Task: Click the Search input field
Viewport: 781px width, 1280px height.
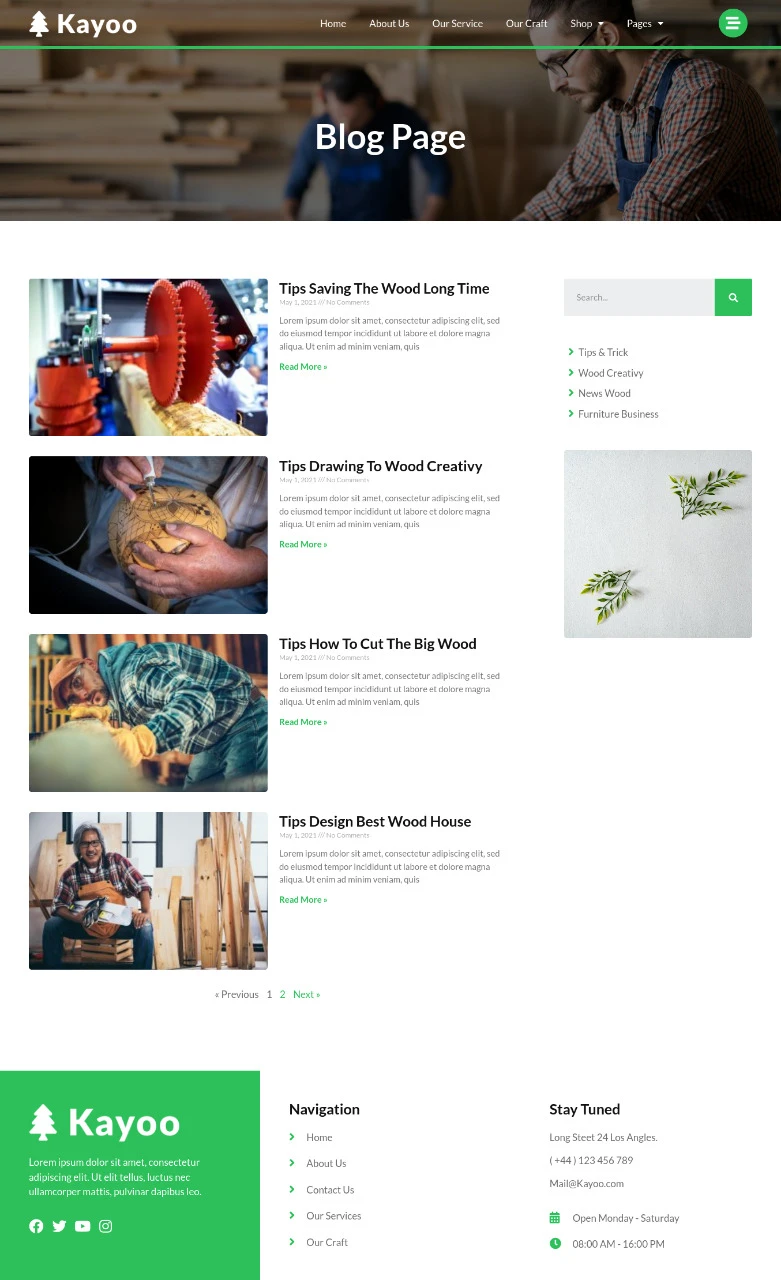Action: pos(639,297)
